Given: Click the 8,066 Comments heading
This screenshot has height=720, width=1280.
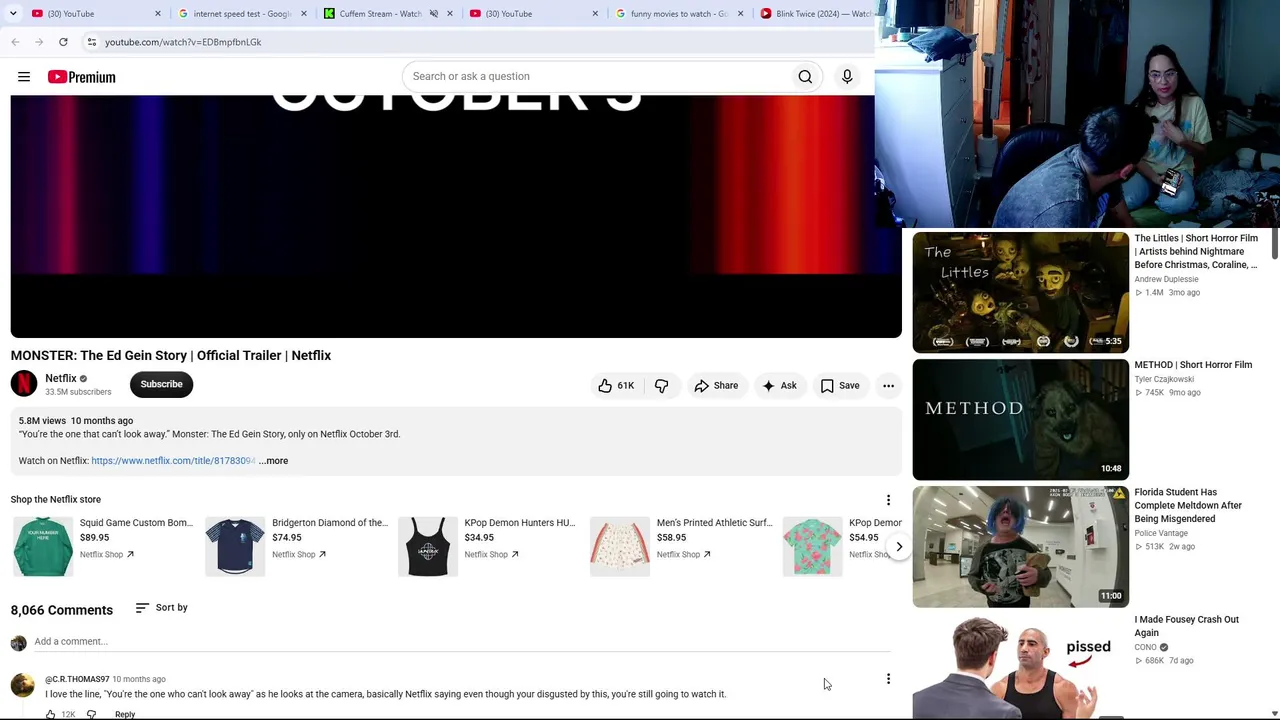Looking at the screenshot, I should coord(62,610).
